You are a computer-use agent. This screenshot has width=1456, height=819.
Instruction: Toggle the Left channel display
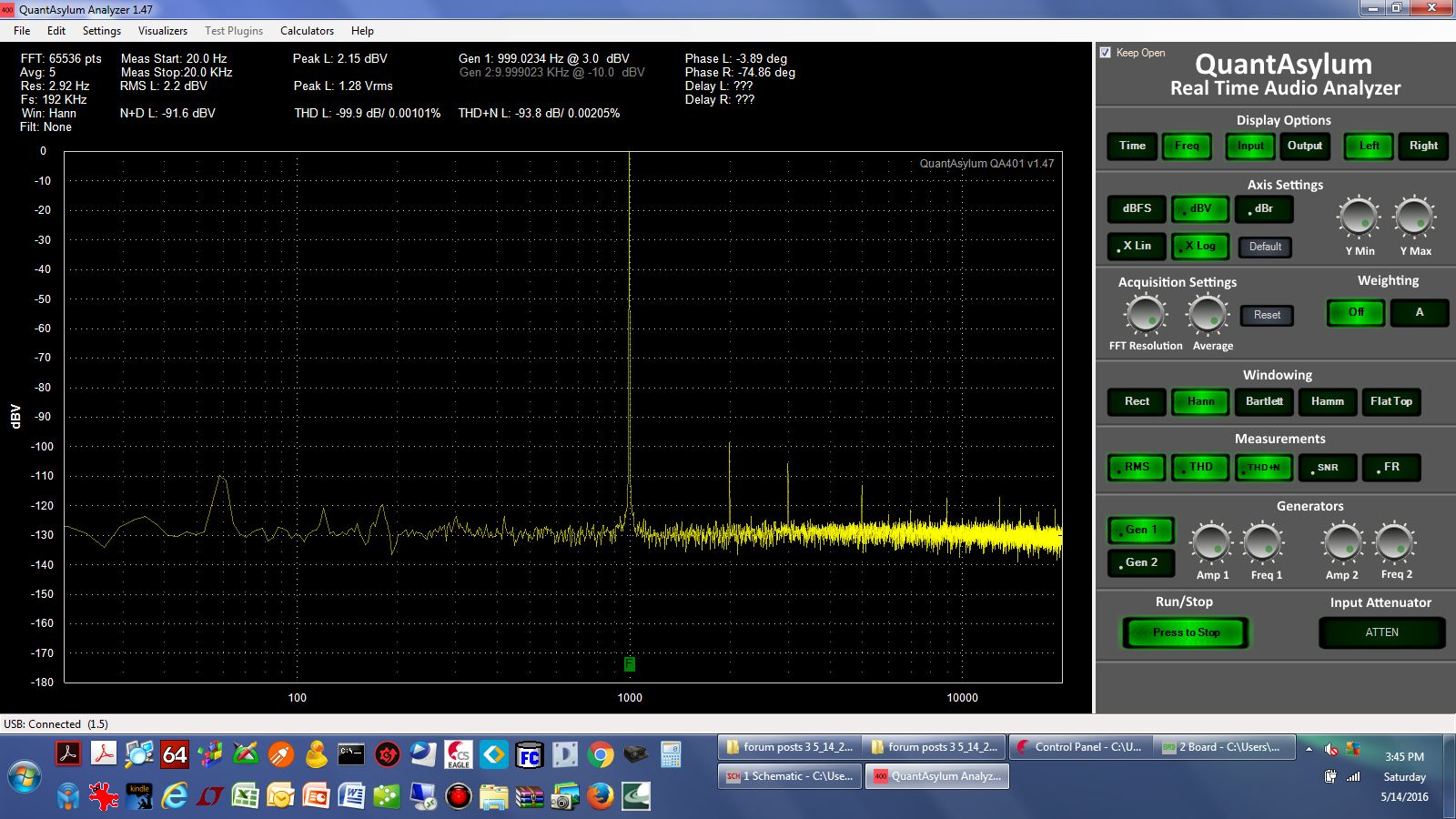pos(1369,146)
